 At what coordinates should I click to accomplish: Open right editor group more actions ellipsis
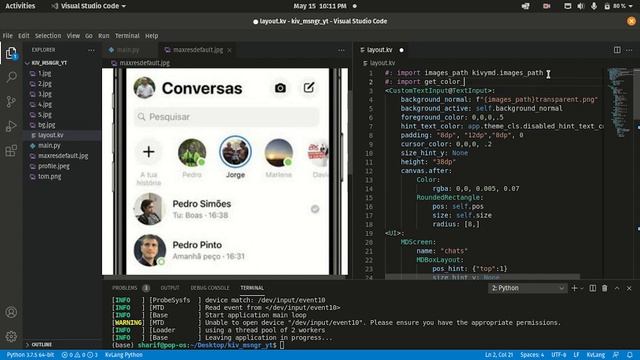[629, 50]
